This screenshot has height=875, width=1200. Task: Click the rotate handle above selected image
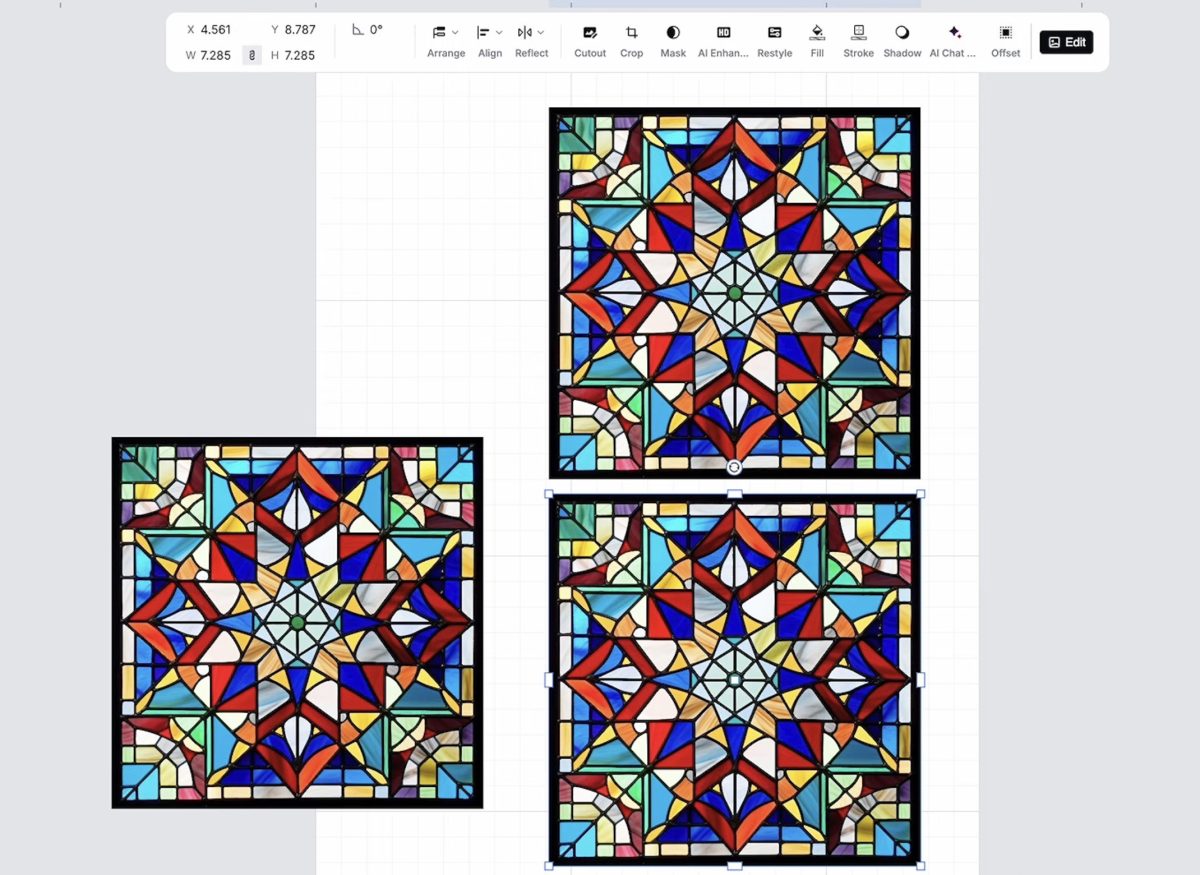pyautogui.click(x=734, y=467)
